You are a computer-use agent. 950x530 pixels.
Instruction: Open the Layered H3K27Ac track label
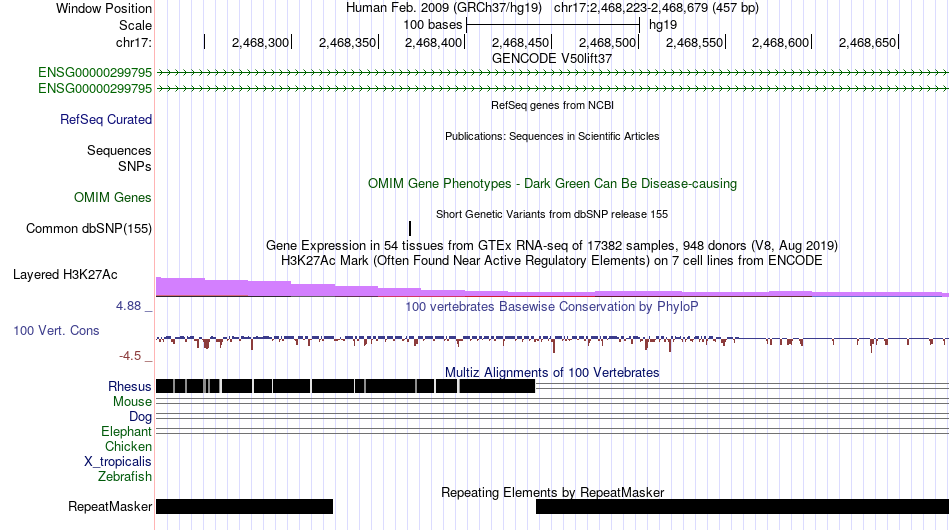pos(65,274)
